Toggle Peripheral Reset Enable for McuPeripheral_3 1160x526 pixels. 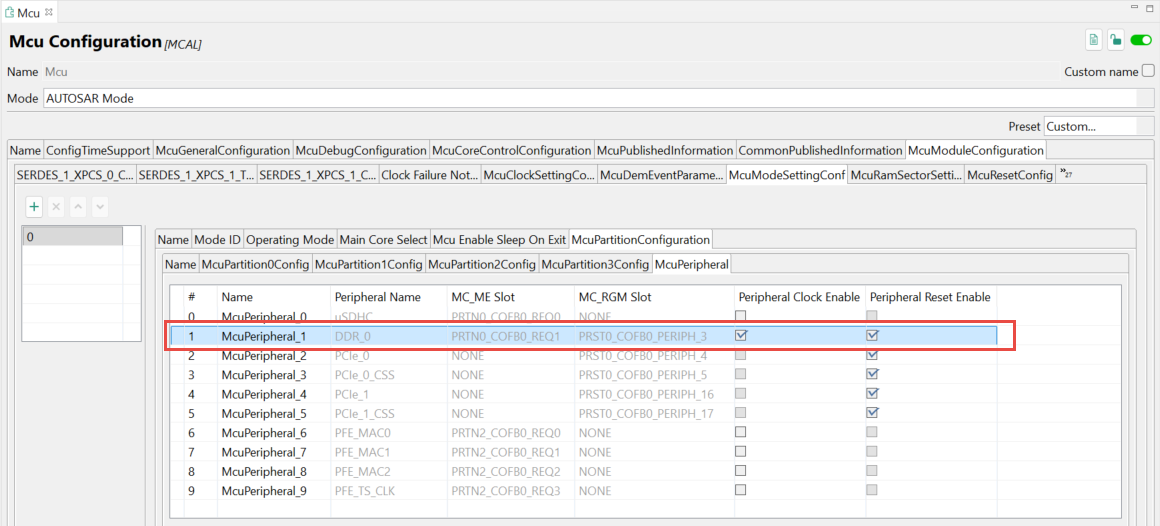click(x=872, y=374)
